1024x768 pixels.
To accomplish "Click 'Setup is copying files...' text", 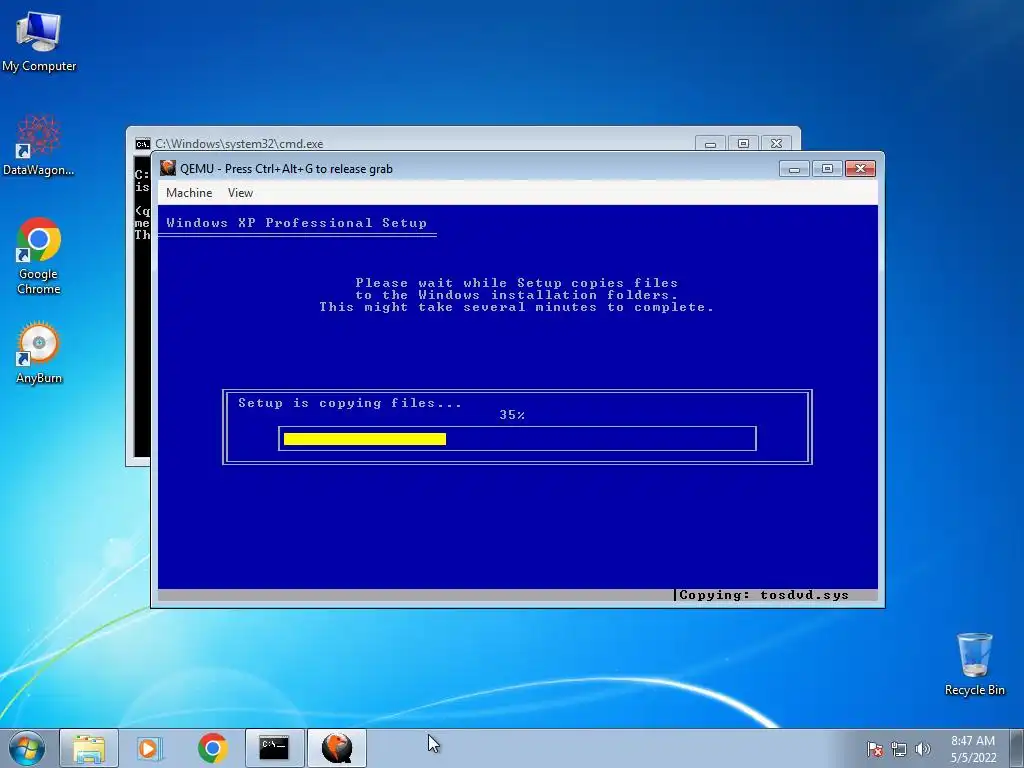I will tap(349, 403).
